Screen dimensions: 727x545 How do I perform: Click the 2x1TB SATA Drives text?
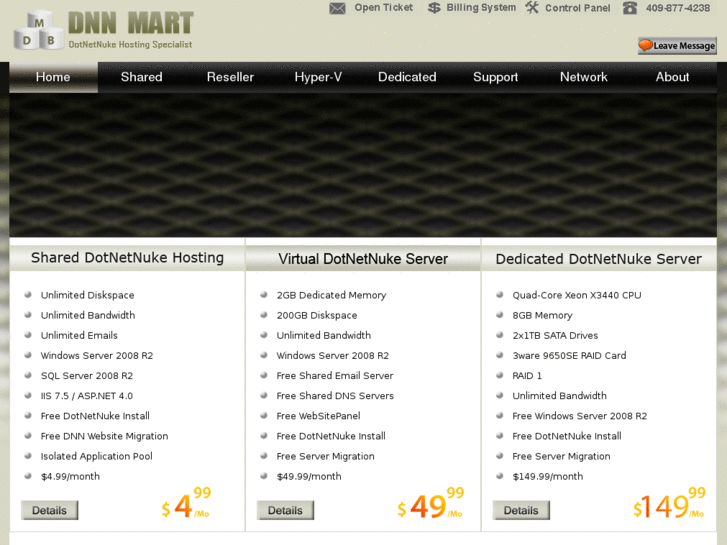click(x=555, y=335)
